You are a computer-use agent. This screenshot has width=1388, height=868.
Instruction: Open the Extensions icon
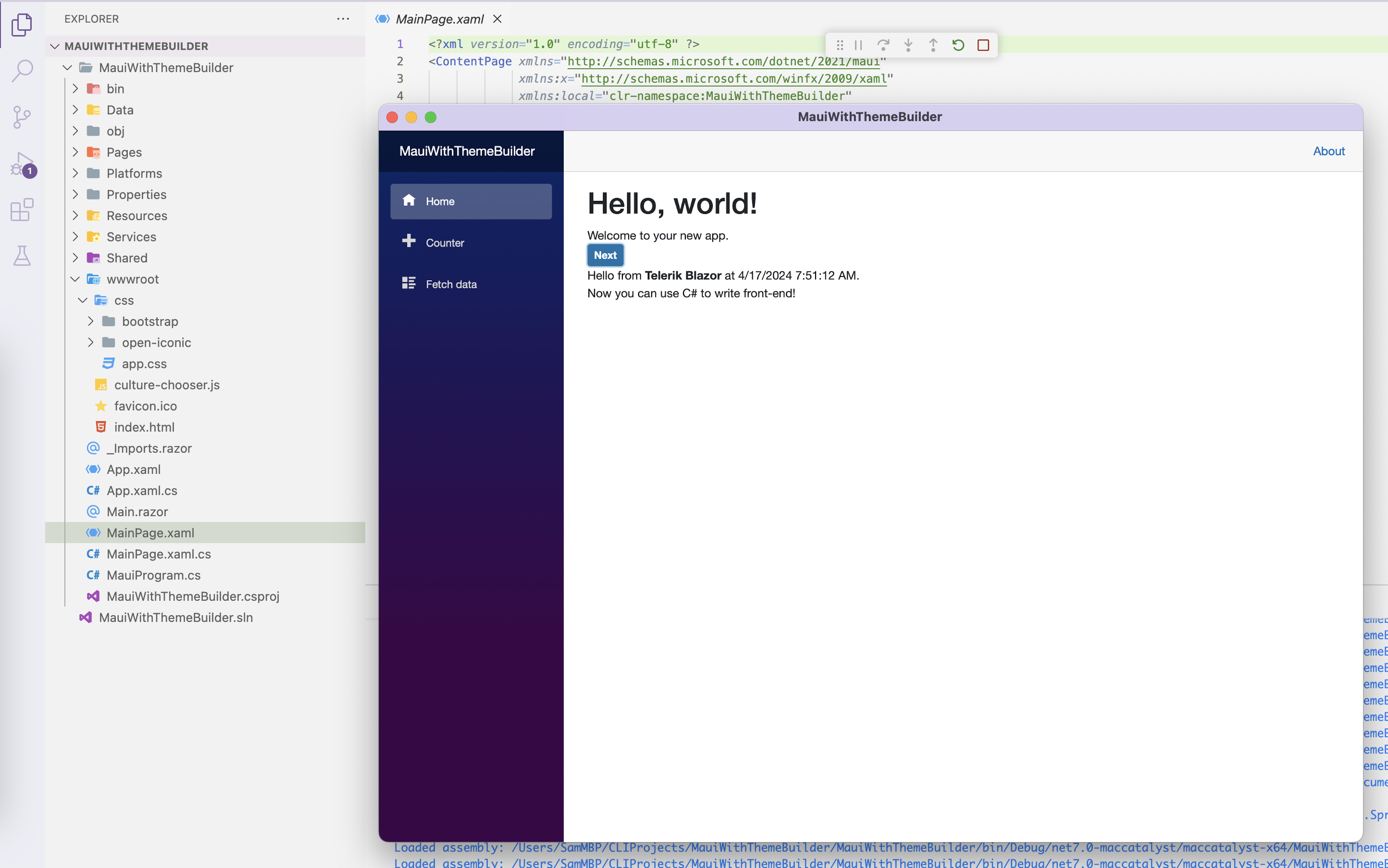pos(22,210)
